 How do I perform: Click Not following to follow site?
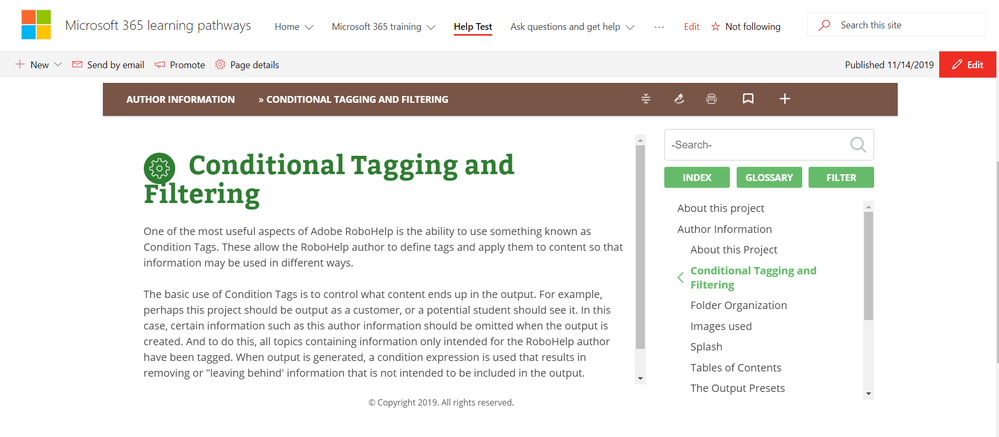pos(752,27)
